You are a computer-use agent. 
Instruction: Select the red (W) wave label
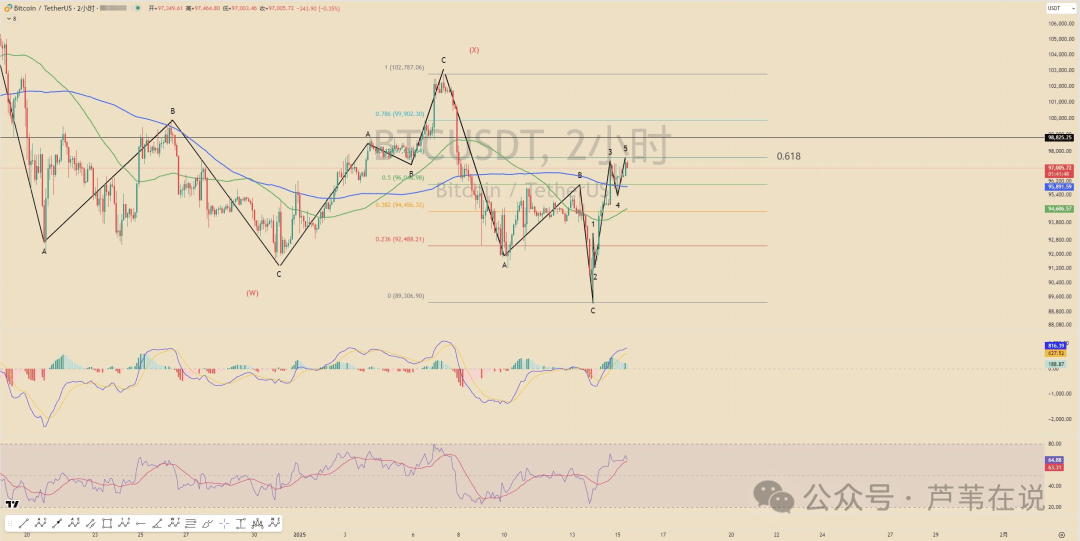point(252,293)
